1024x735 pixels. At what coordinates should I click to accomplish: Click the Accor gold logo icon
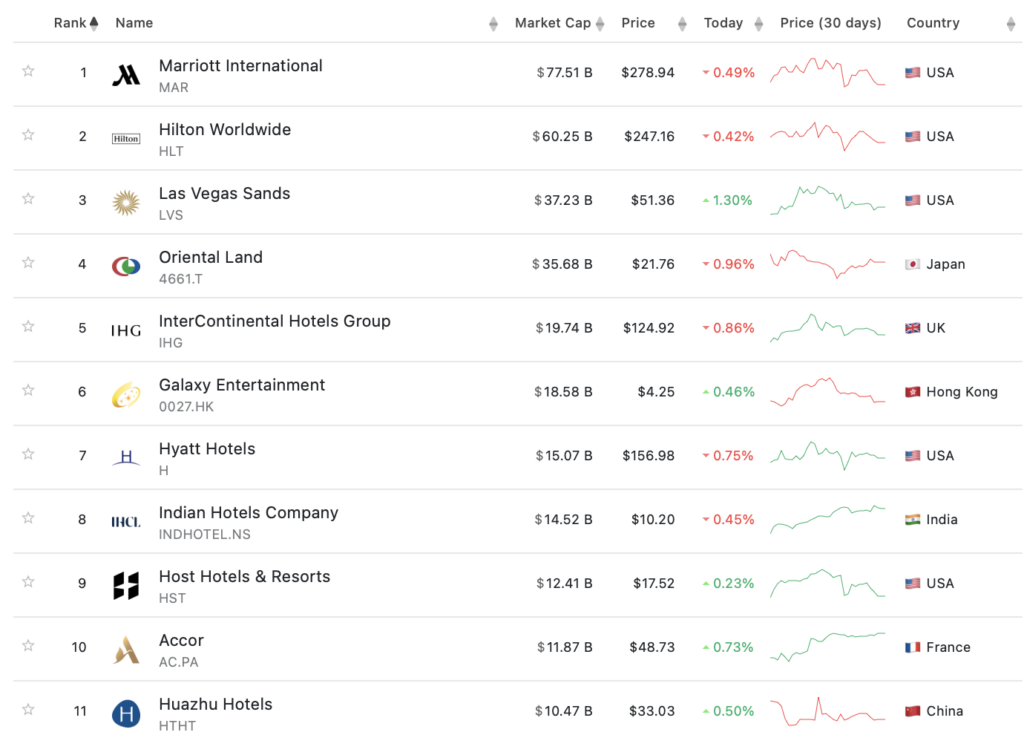pyautogui.click(x=126, y=649)
